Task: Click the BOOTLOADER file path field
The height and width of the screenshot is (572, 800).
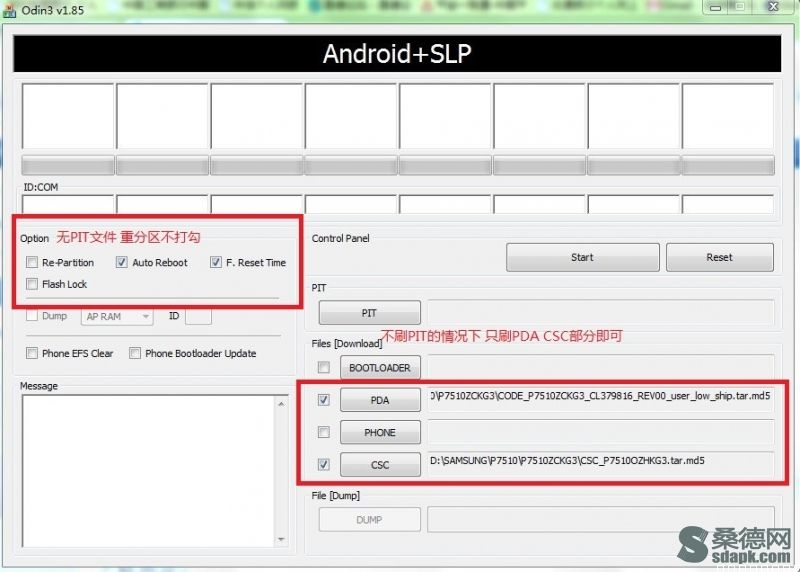Action: [601, 367]
